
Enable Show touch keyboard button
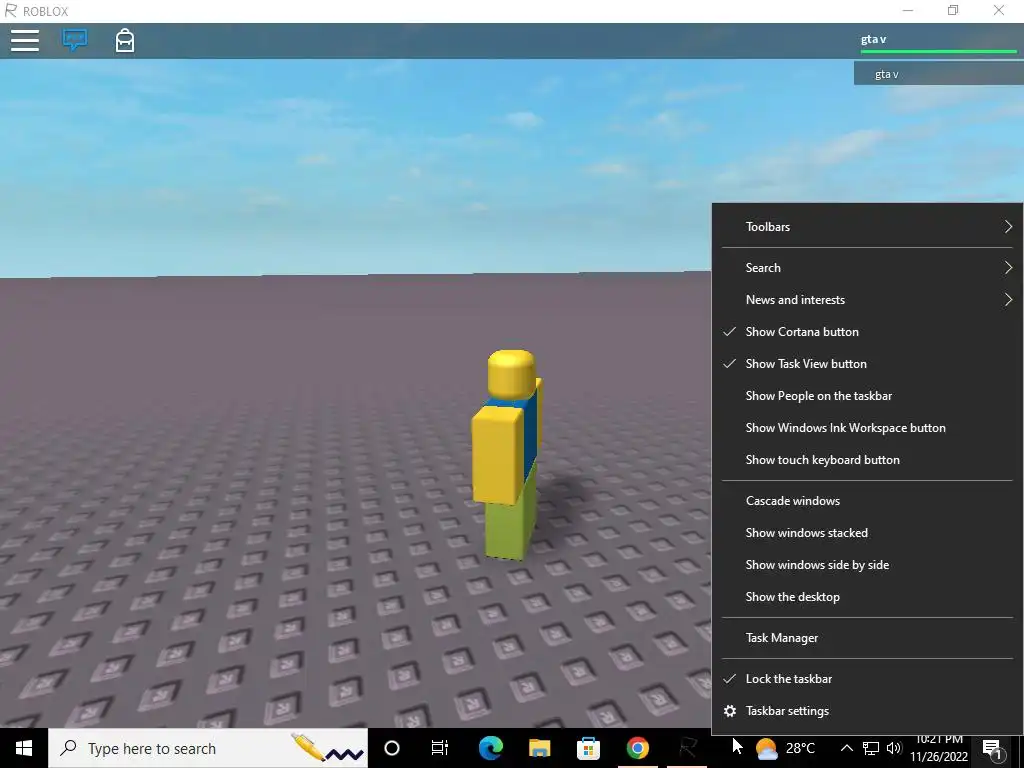(867, 460)
